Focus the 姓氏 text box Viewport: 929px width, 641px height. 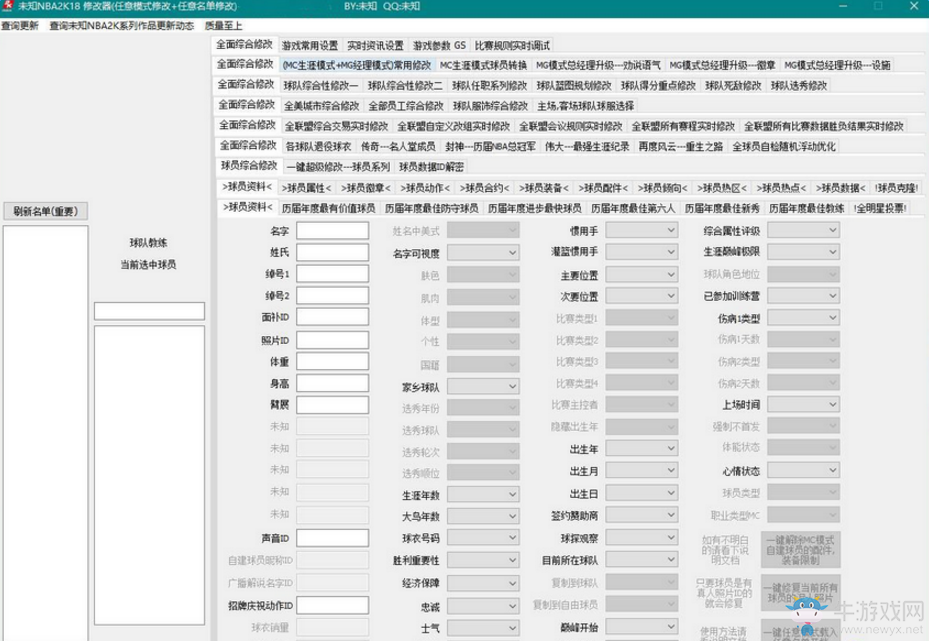tap(332, 252)
